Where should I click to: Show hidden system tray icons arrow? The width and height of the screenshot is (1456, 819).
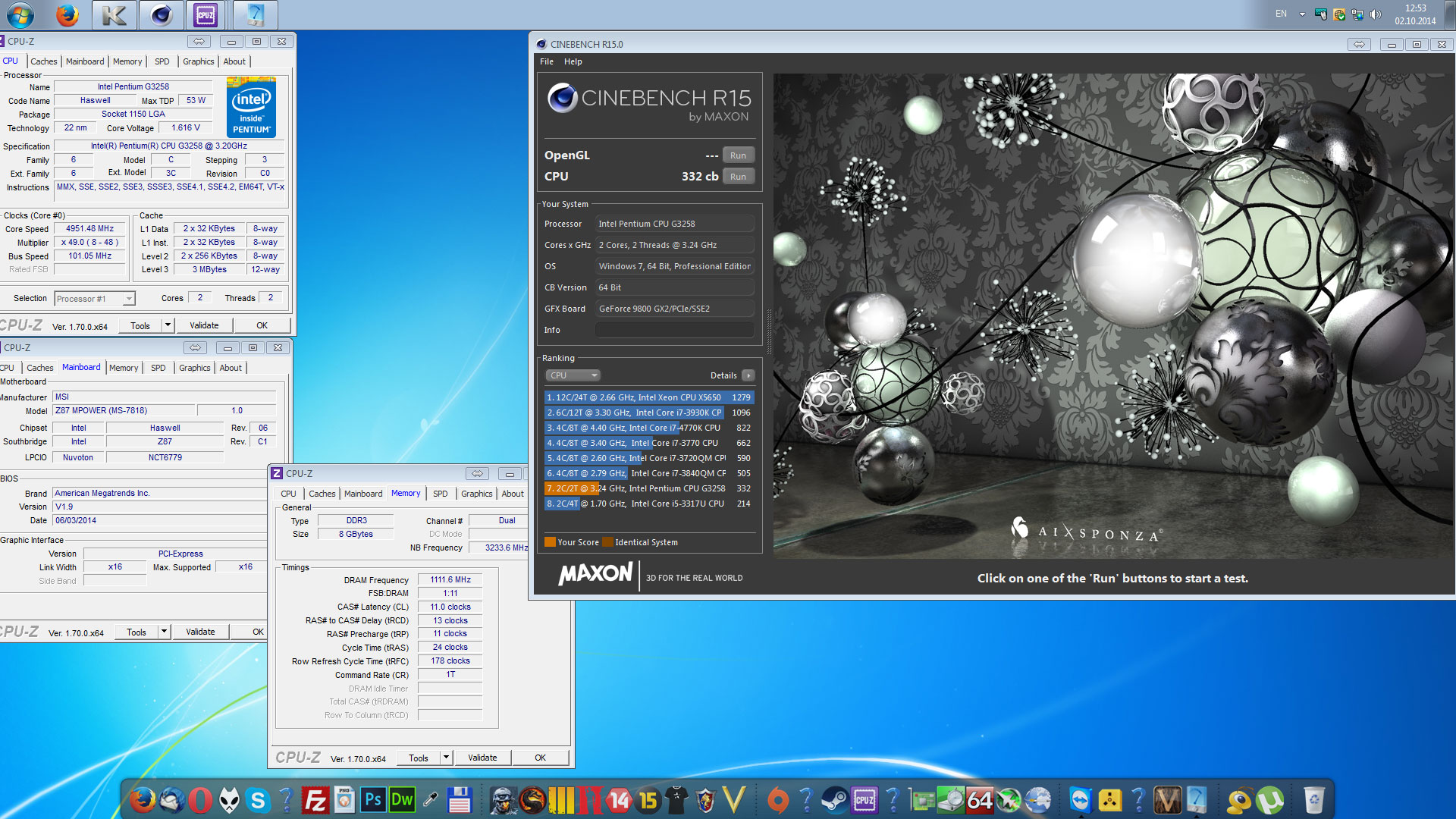pos(1302,14)
